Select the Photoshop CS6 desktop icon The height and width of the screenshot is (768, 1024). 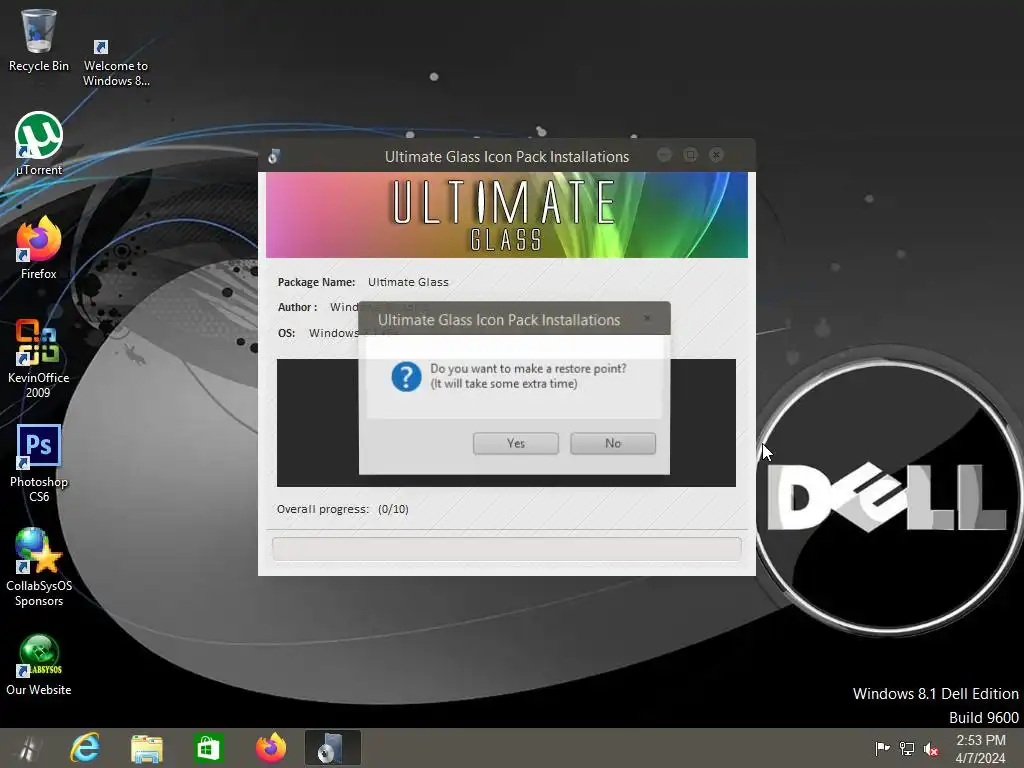pos(39,464)
